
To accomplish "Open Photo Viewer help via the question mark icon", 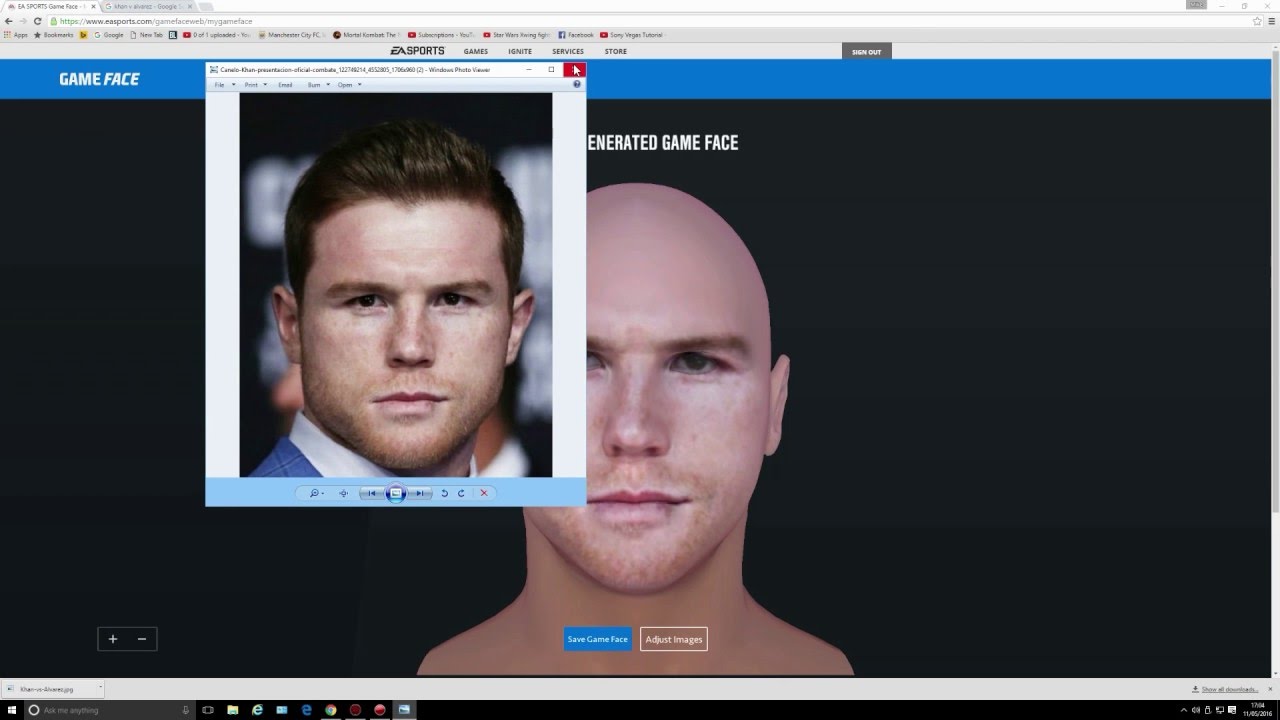I will click(576, 84).
